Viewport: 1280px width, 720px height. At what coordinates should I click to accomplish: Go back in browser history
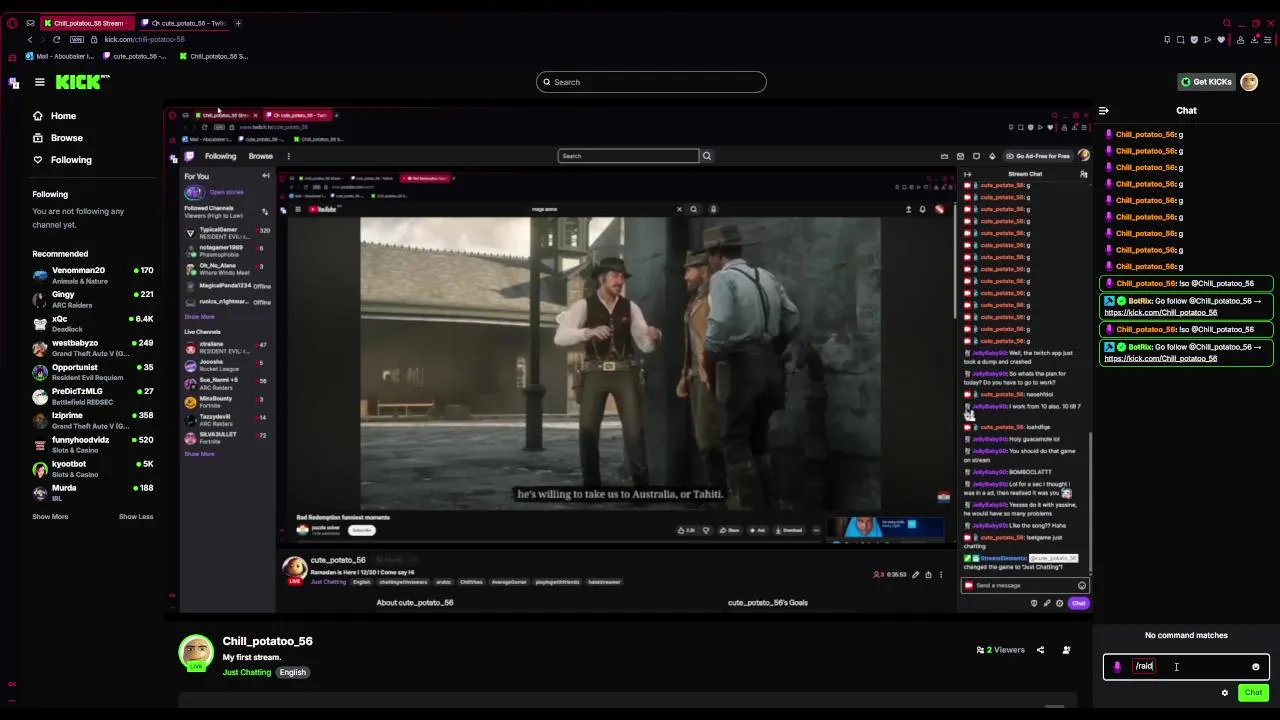[30, 39]
